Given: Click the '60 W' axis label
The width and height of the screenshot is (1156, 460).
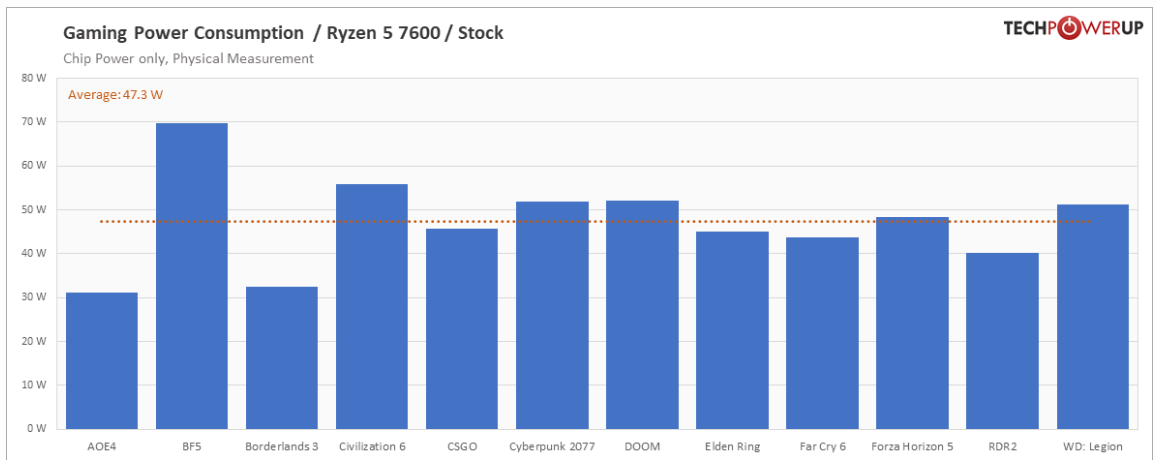Looking at the screenshot, I should pos(34,166).
